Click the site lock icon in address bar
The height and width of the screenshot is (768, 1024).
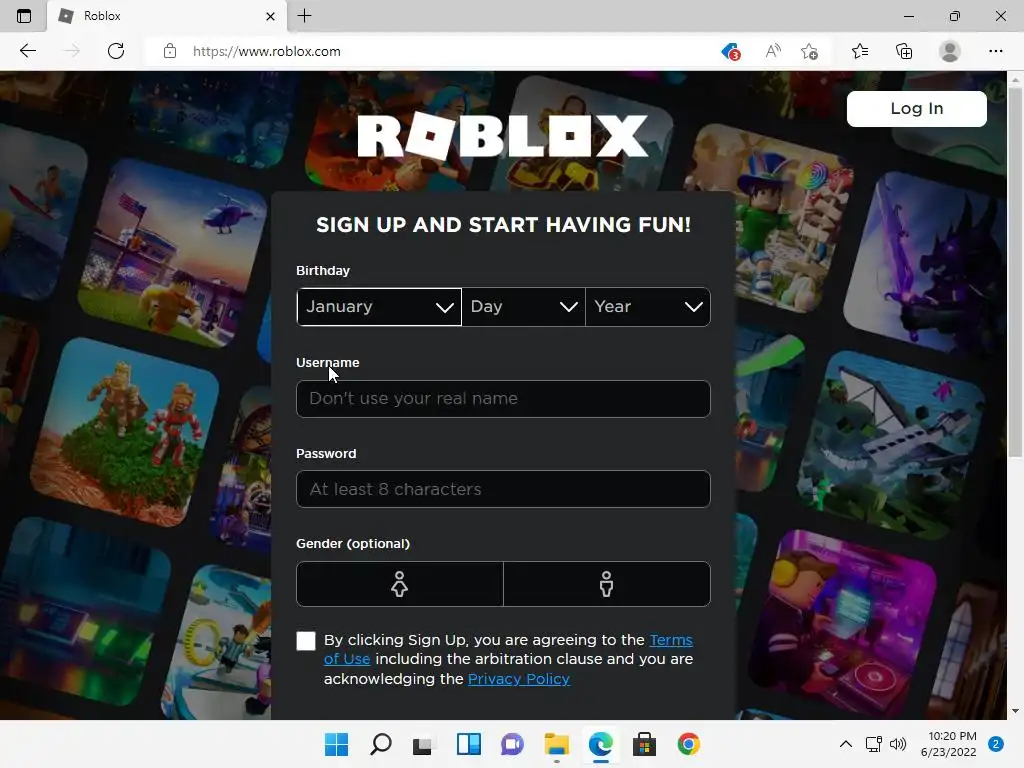coord(170,51)
